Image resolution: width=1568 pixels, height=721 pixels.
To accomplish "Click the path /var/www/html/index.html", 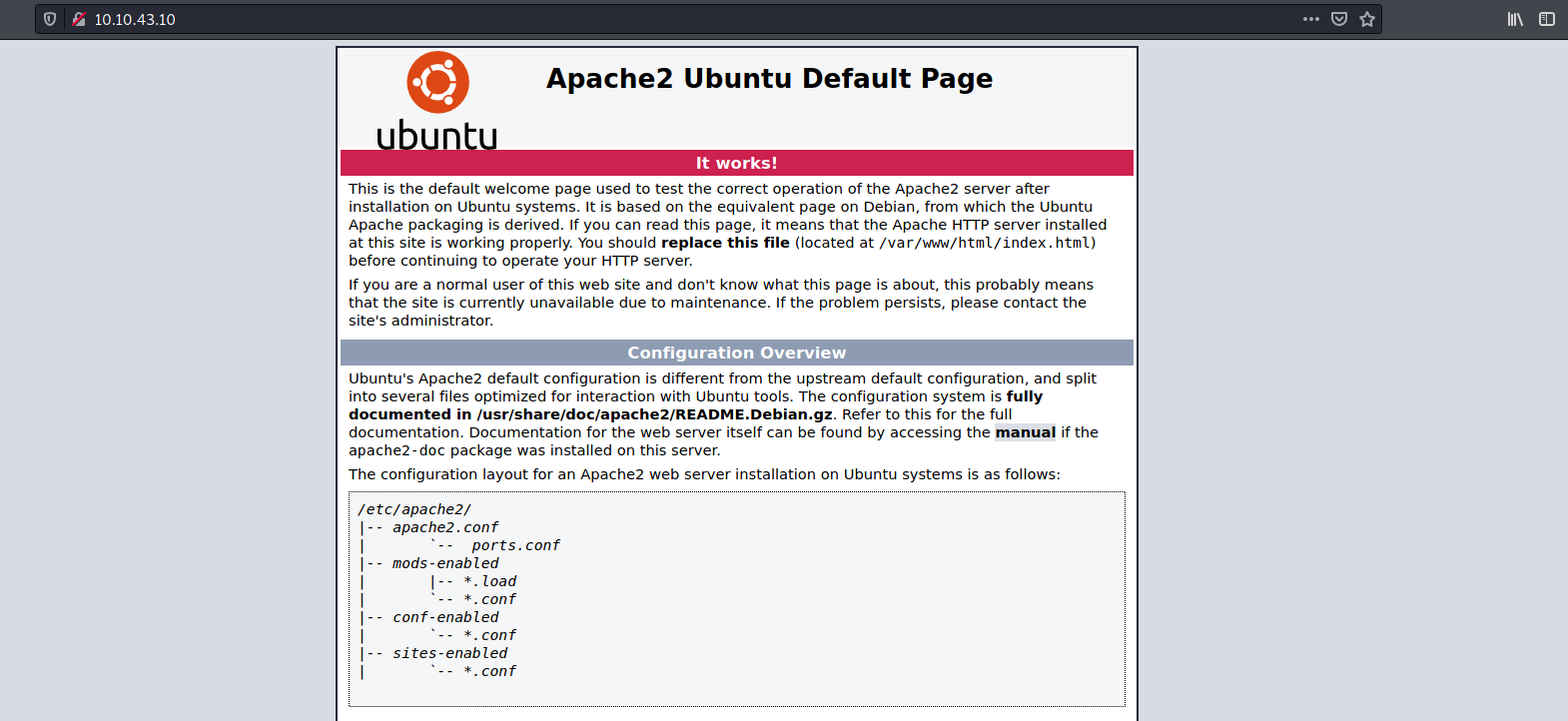I will tap(985, 243).
